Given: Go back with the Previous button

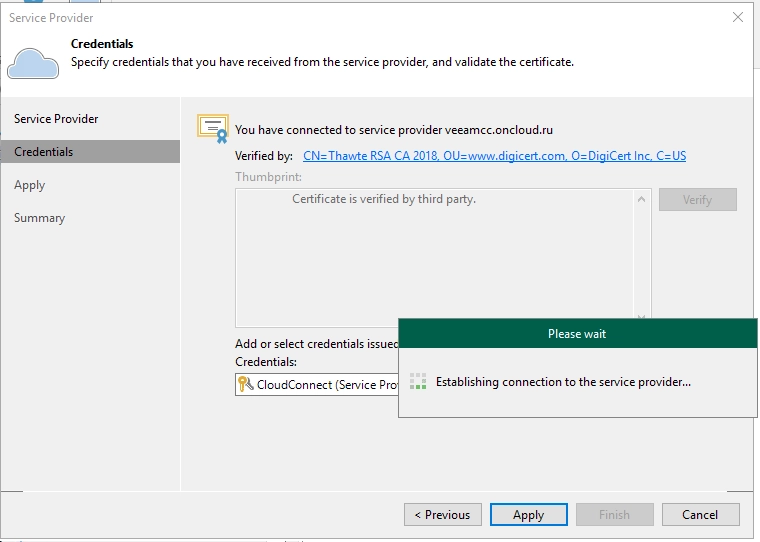Looking at the screenshot, I should click(442, 514).
